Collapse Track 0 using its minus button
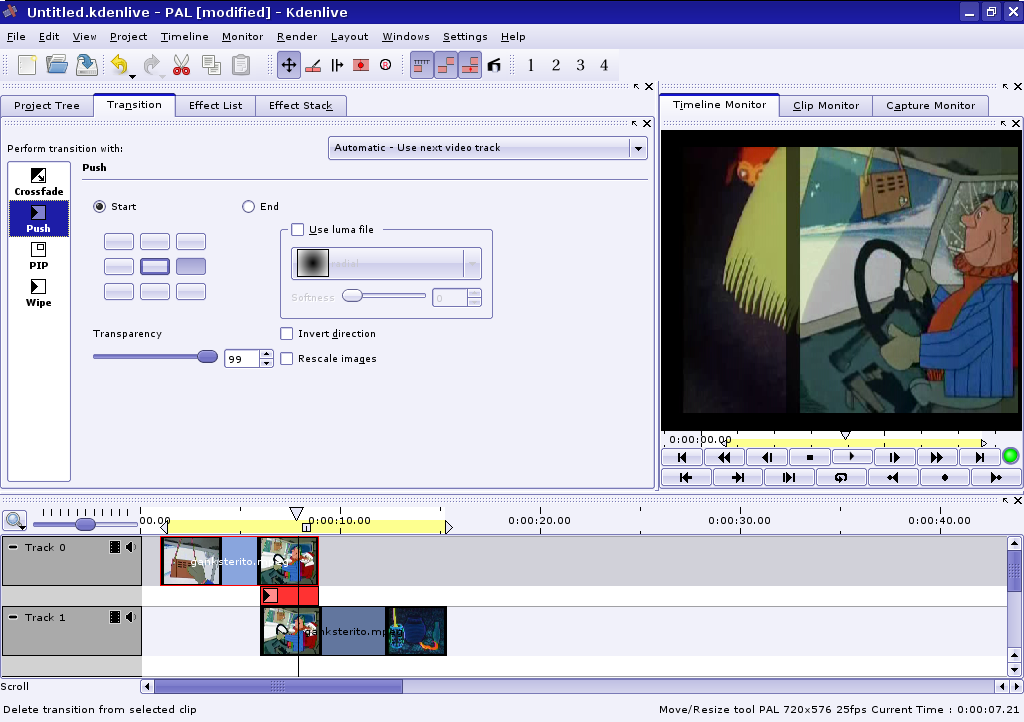Screen dimensions: 1024x722 13,547
